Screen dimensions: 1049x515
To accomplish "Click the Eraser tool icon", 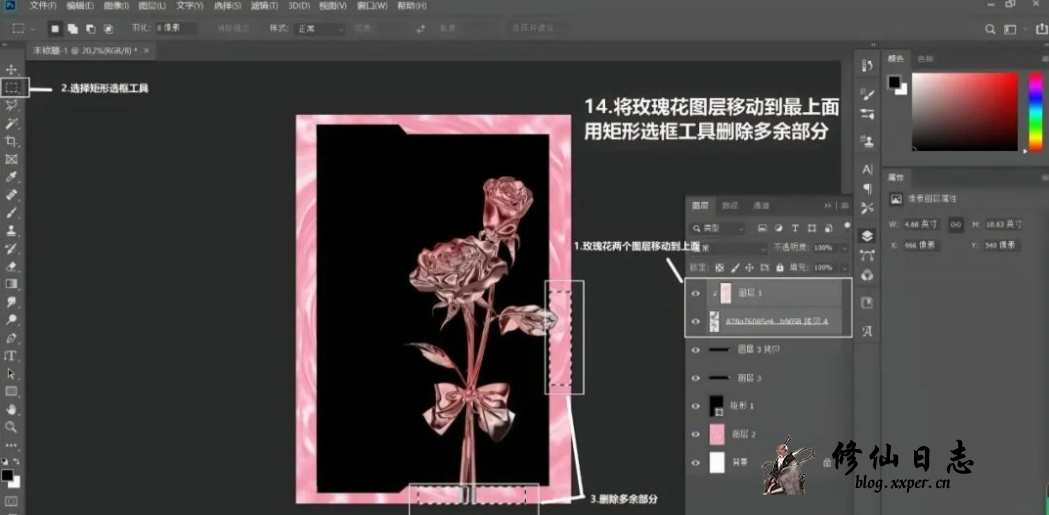I will tap(12, 266).
